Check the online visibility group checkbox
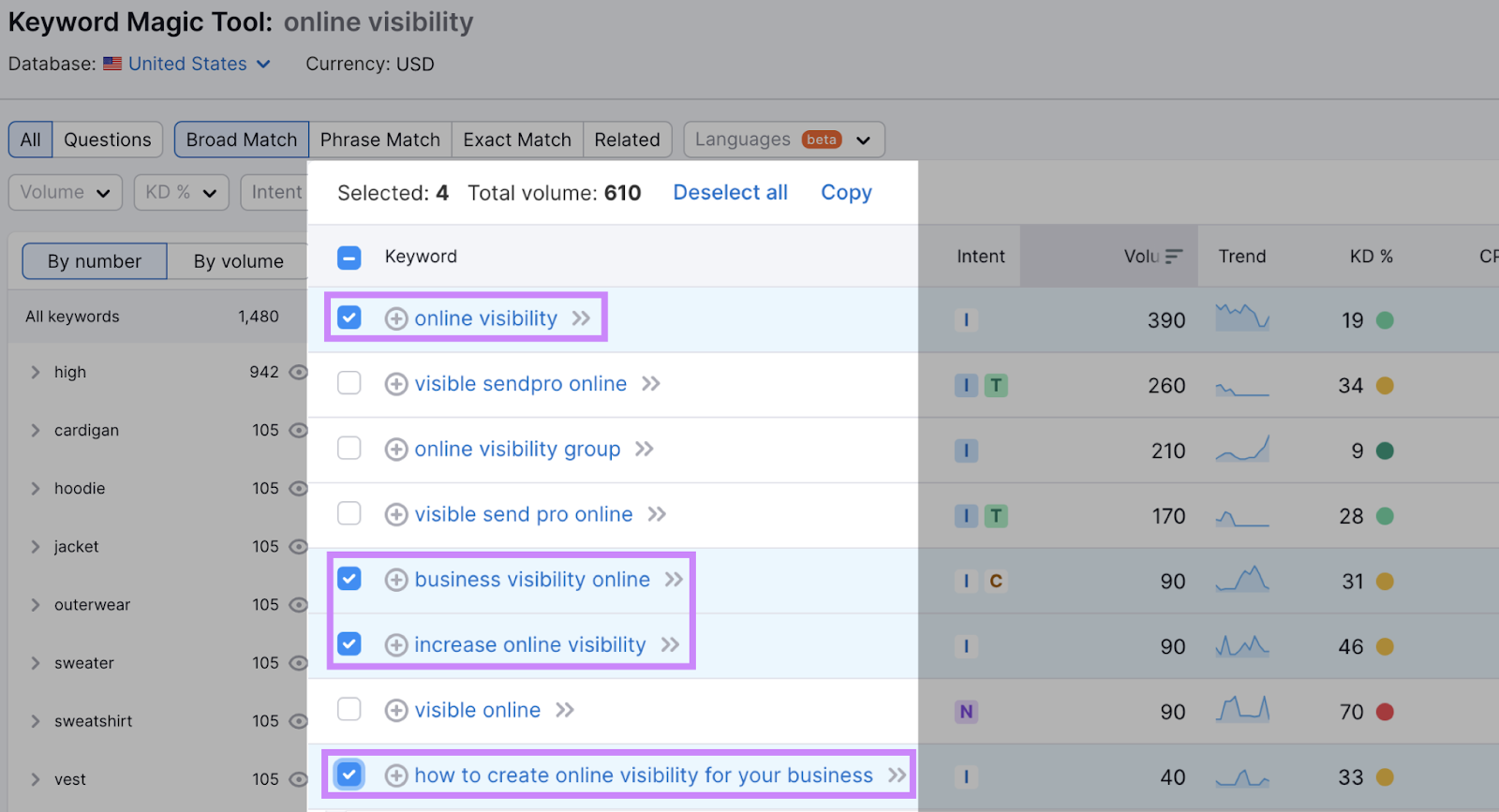Image resolution: width=1499 pixels, height=812 pixels. coord(349,449)
